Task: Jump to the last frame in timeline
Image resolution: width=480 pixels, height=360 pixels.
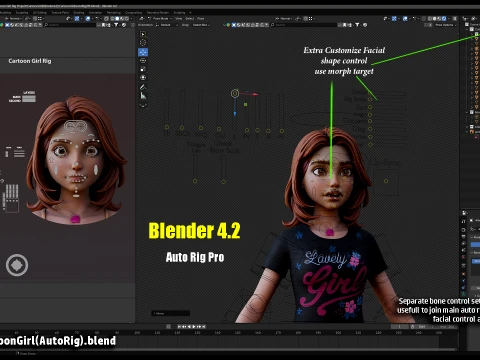Action: click(203, 326)
